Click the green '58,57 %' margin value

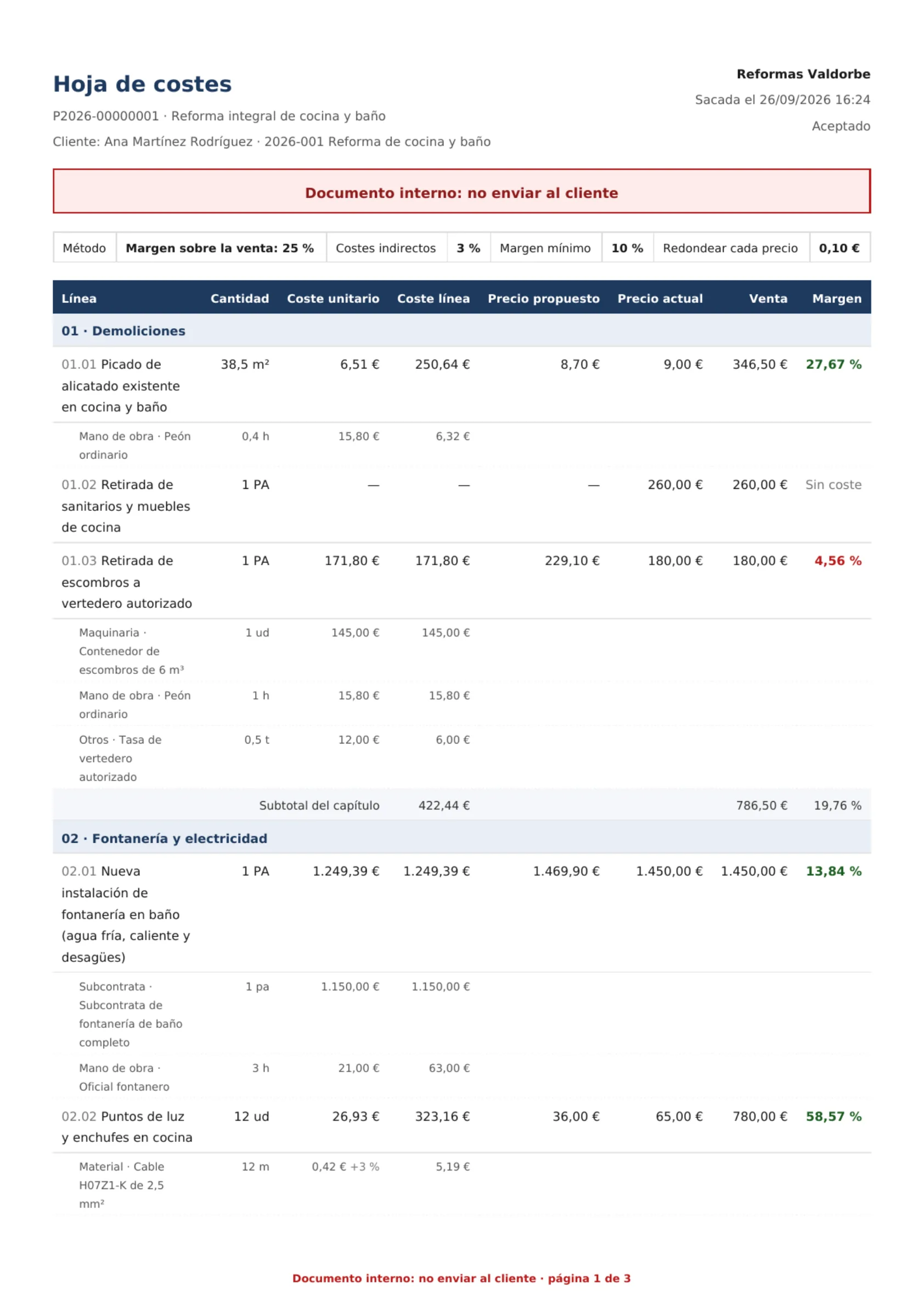point(833,1117)
